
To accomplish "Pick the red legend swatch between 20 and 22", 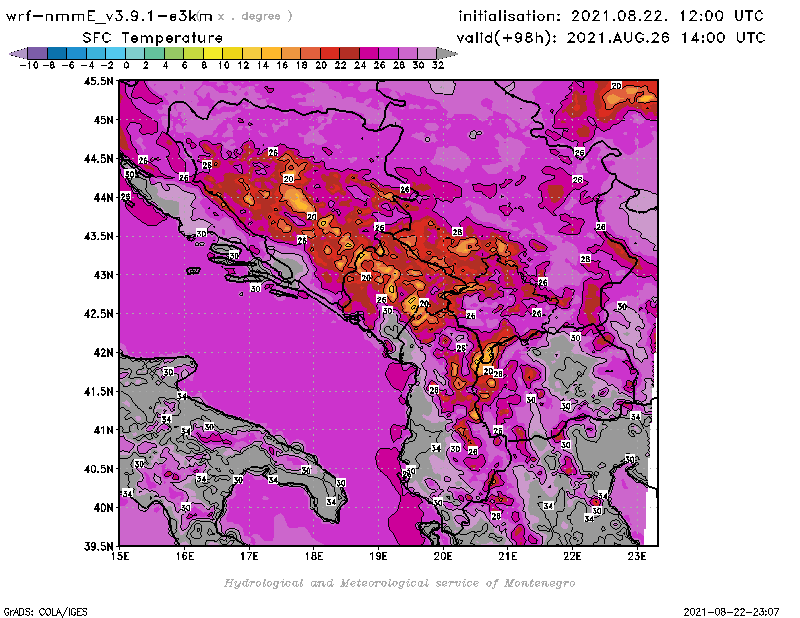I will tap(330, 53).
